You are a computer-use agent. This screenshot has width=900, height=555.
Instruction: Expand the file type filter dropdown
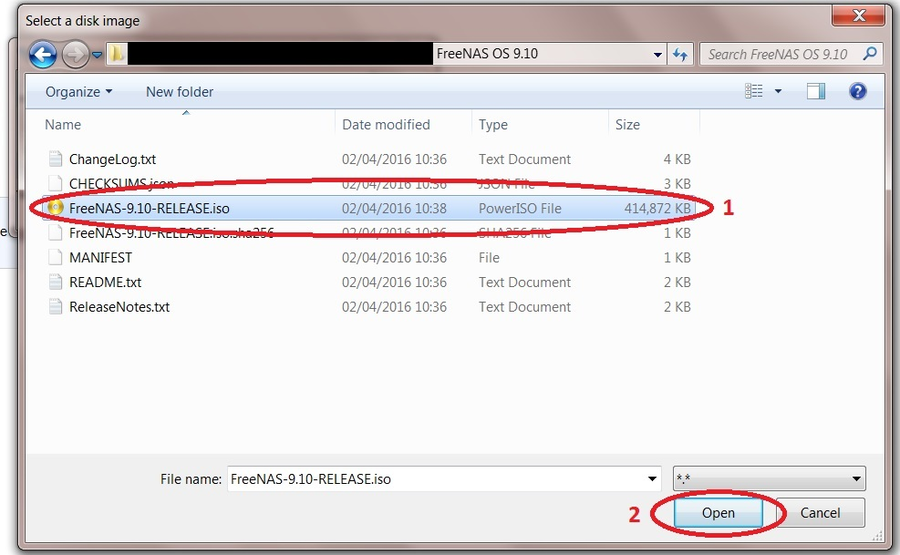click(856, 479)
